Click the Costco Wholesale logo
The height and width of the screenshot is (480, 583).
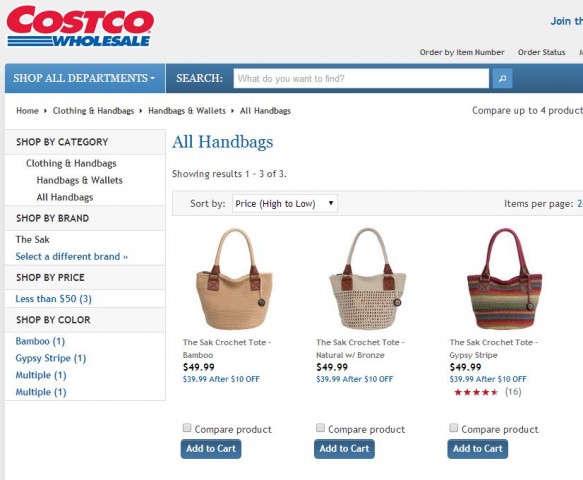click(80, 26)
